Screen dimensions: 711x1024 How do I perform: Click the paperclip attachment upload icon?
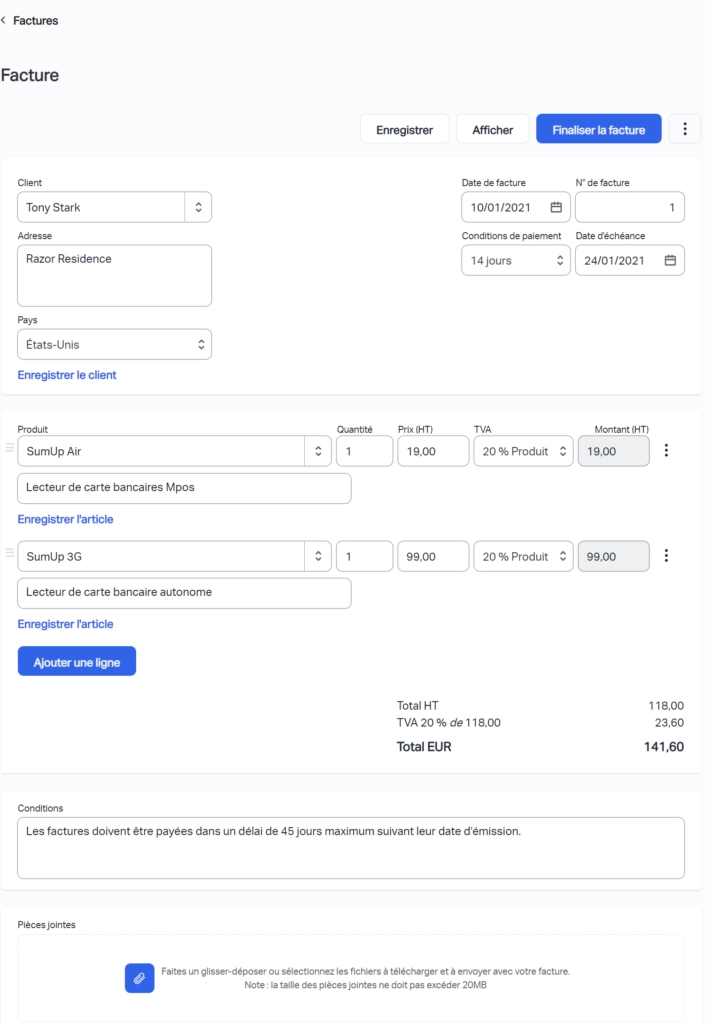[x=140, y=978]
